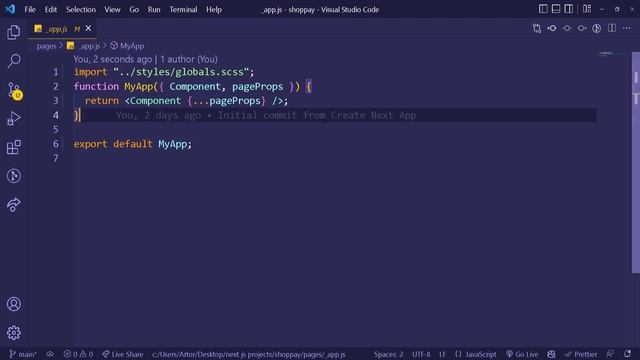Open the Terminal menu
This screenshot has height=360, width=640.
(x=183, y=9)
